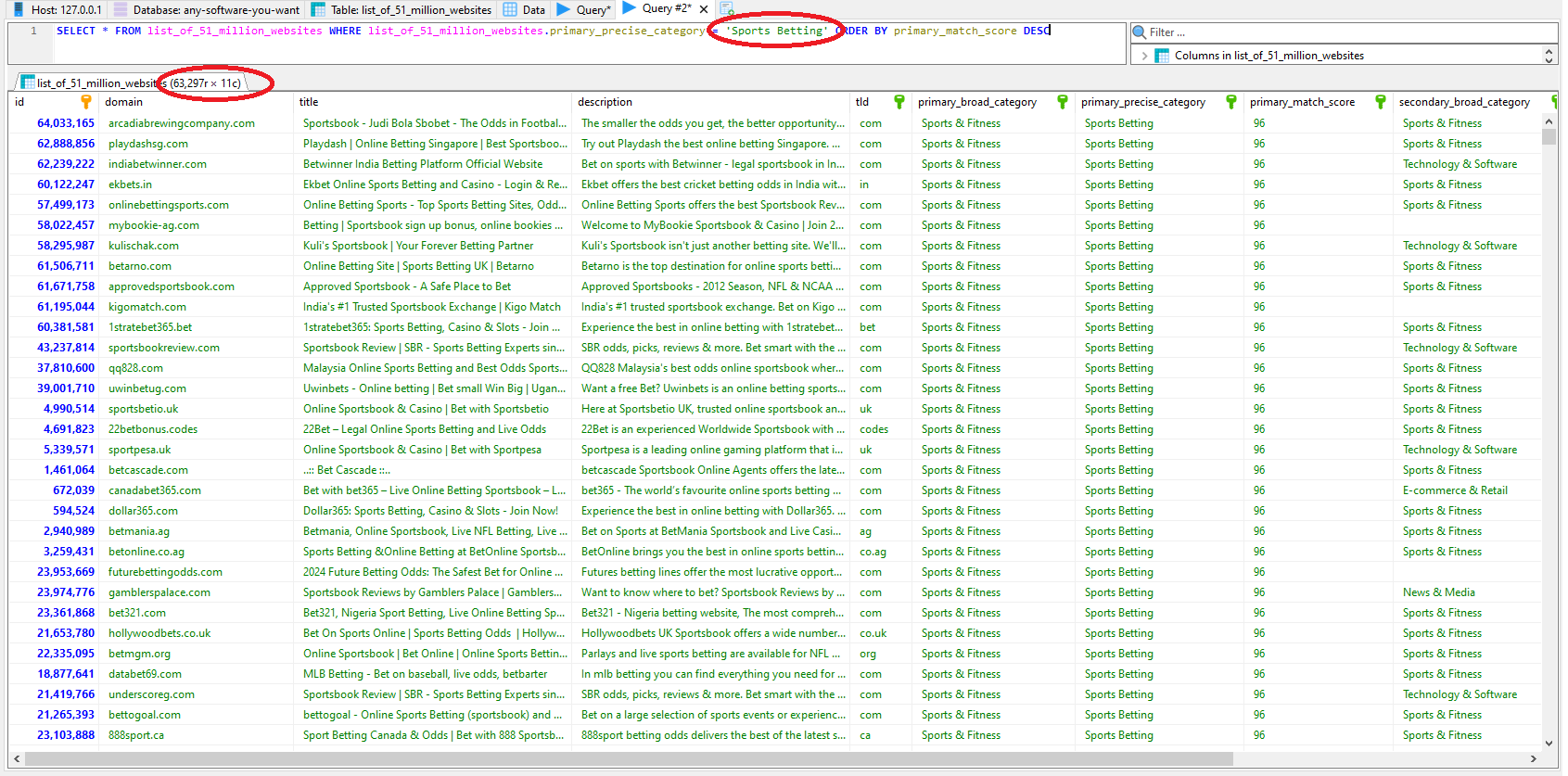
Task: Click the horizontal scrollbar thumb under the grid
Action: [628, 758]
